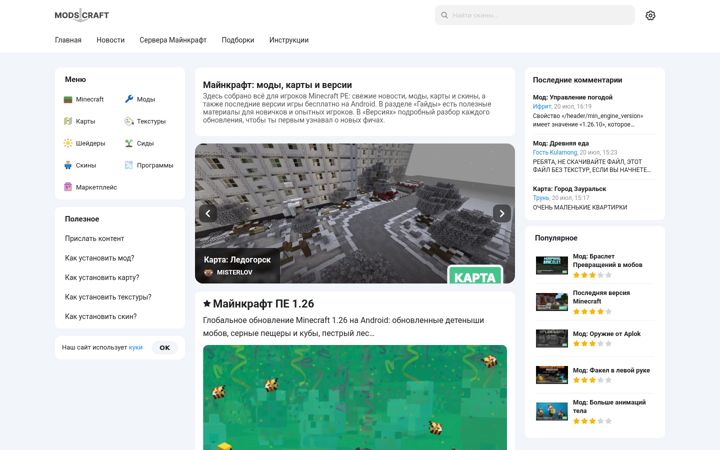This screenshot has height=450, width=720.
Task: Click the Шейдеры sun icon
Action: coord(68,143)
